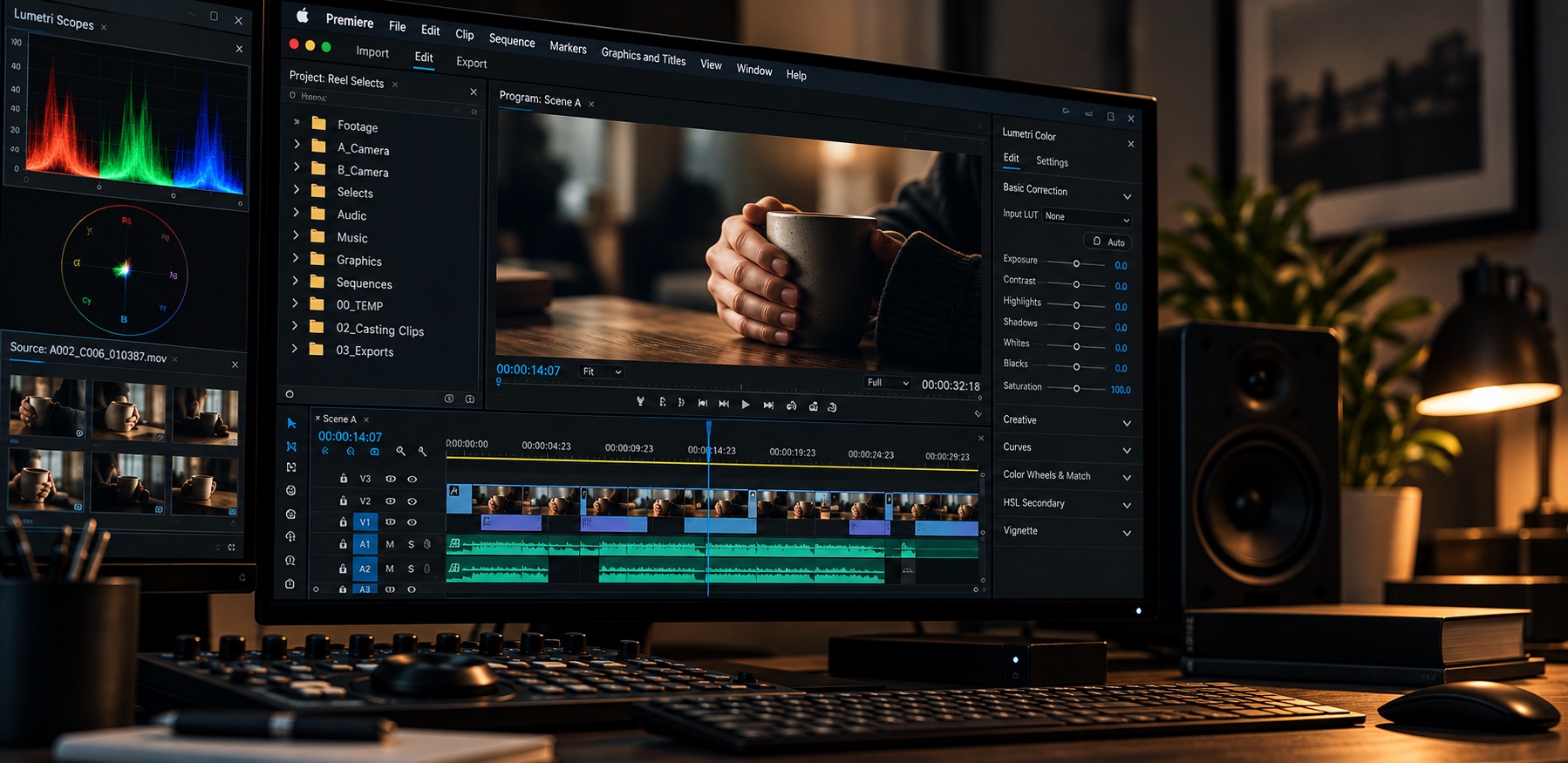
Task: Adjust the Contrast slider handle
Action: (x=1076, y=284)
